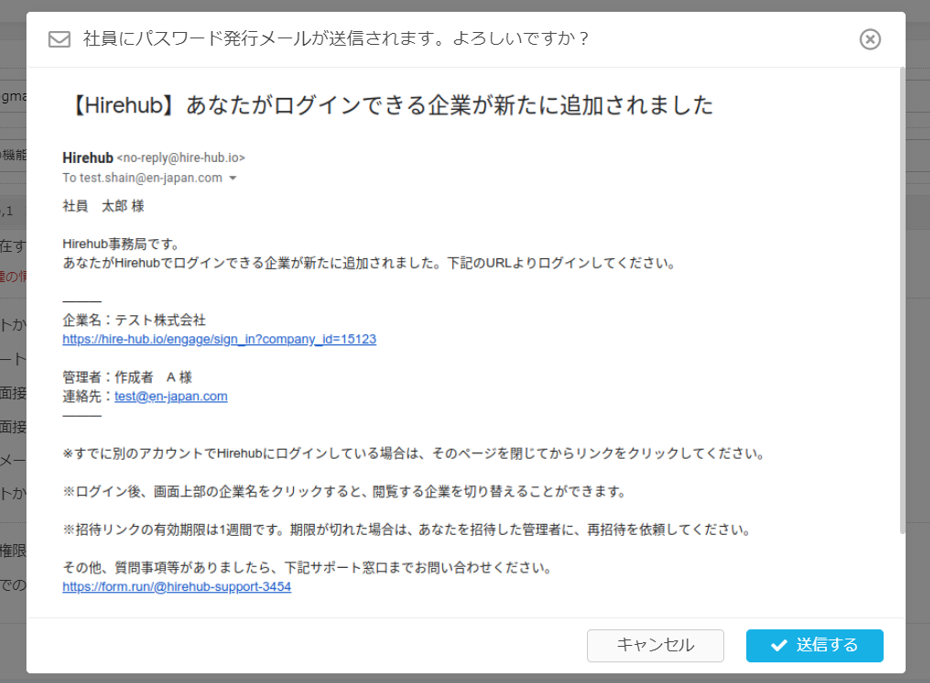Click the dialog's vertical scrollbar
This screenshot has height=683, width=930.
902,300
